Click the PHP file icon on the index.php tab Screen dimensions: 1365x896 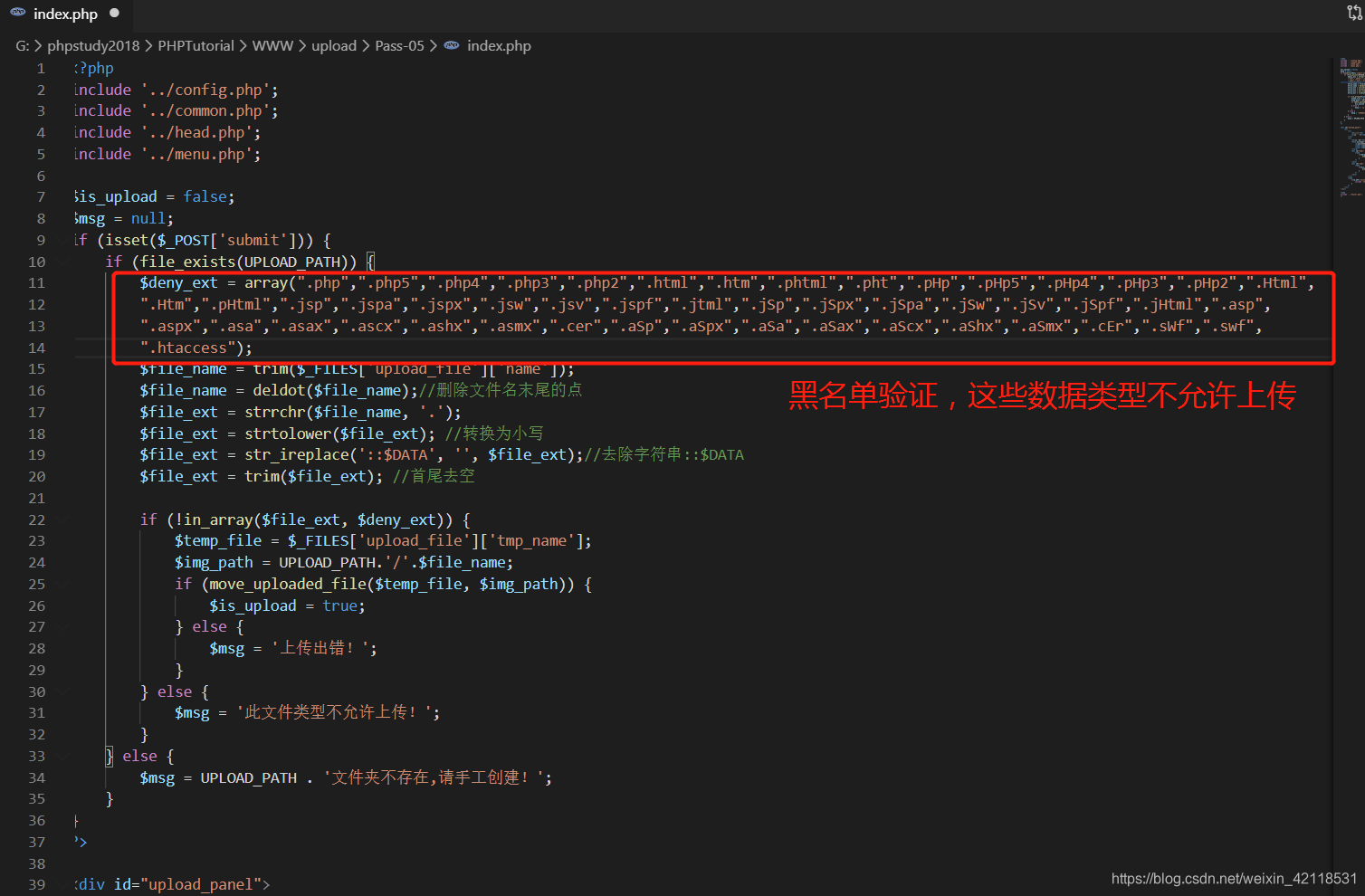tap(18, 13)
